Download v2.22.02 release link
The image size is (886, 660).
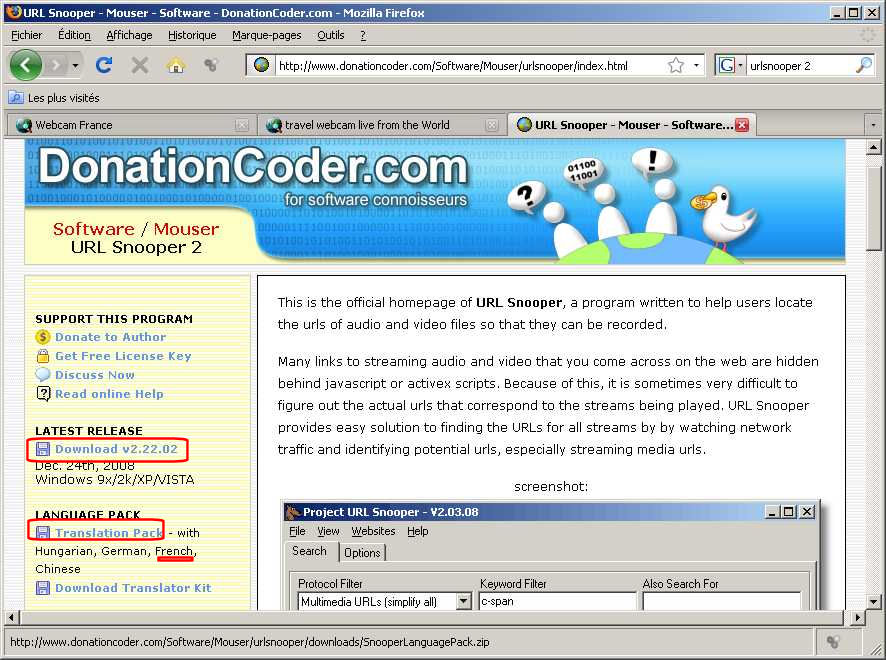[116, 449]
